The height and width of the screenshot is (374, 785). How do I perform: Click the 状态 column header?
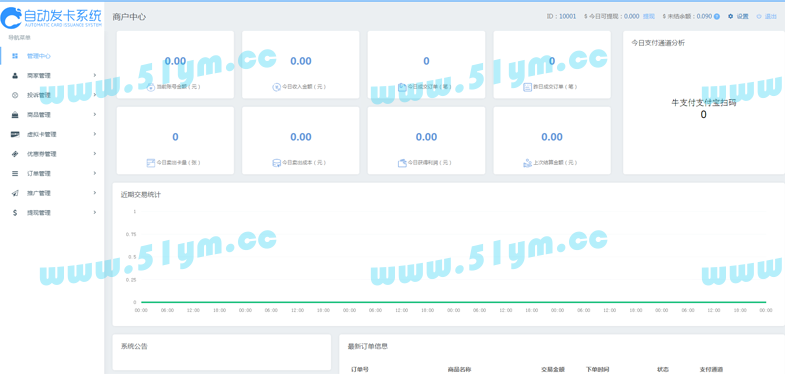click(663, 369)
